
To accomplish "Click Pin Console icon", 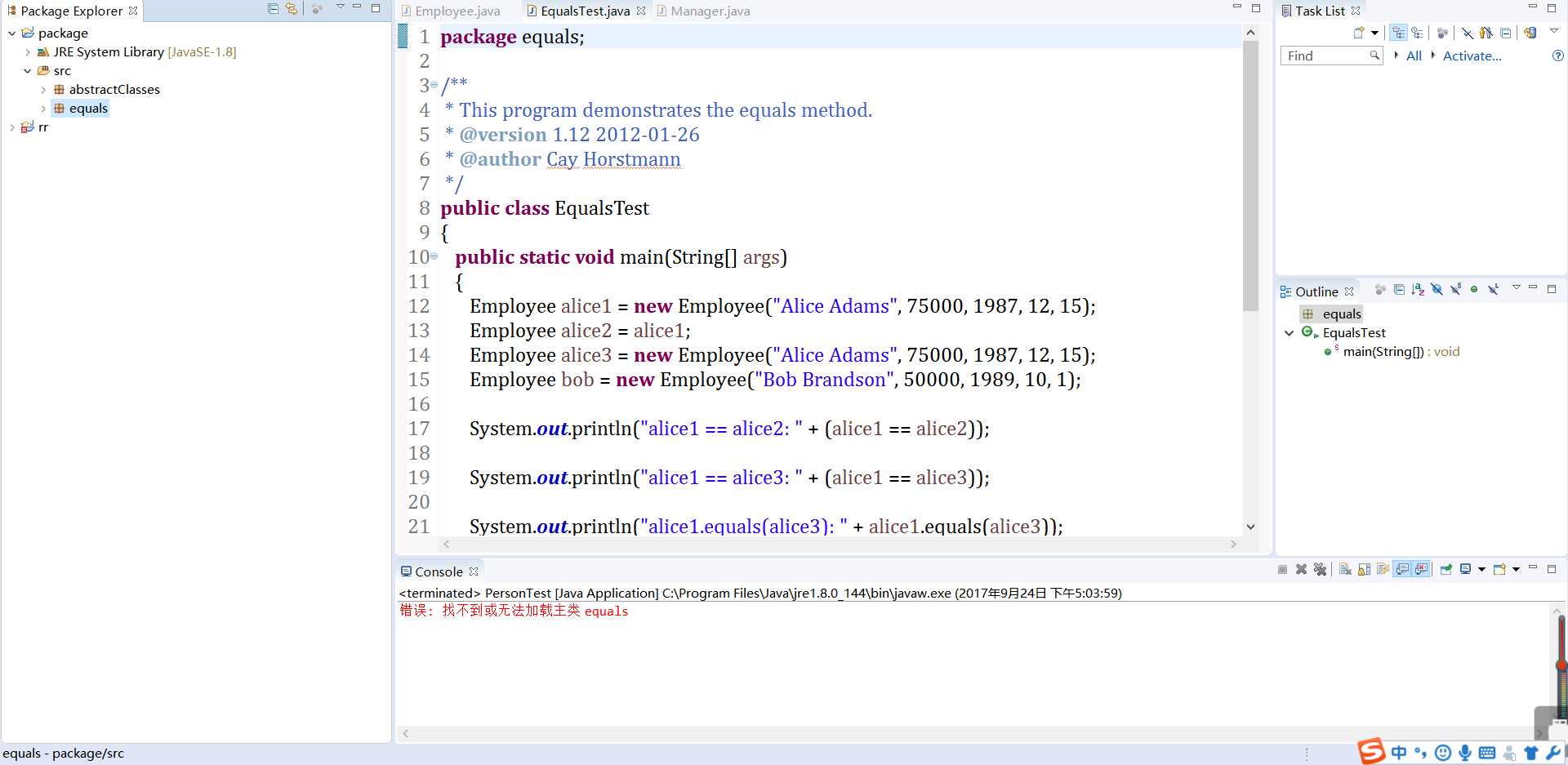I will (1446, 569).
